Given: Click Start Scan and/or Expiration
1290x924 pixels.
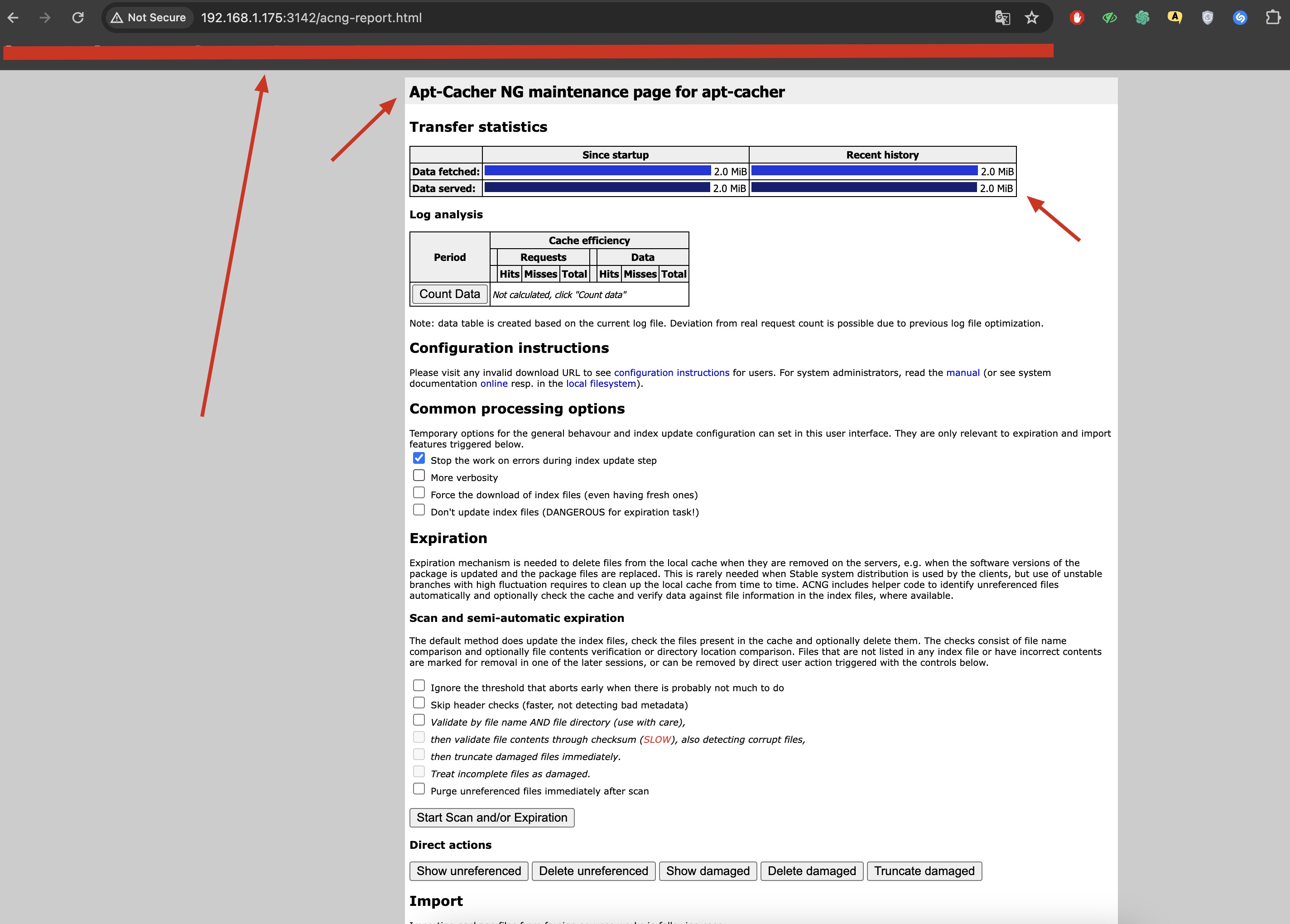Looking at the screenshot, I should click(x=491, y=818).
